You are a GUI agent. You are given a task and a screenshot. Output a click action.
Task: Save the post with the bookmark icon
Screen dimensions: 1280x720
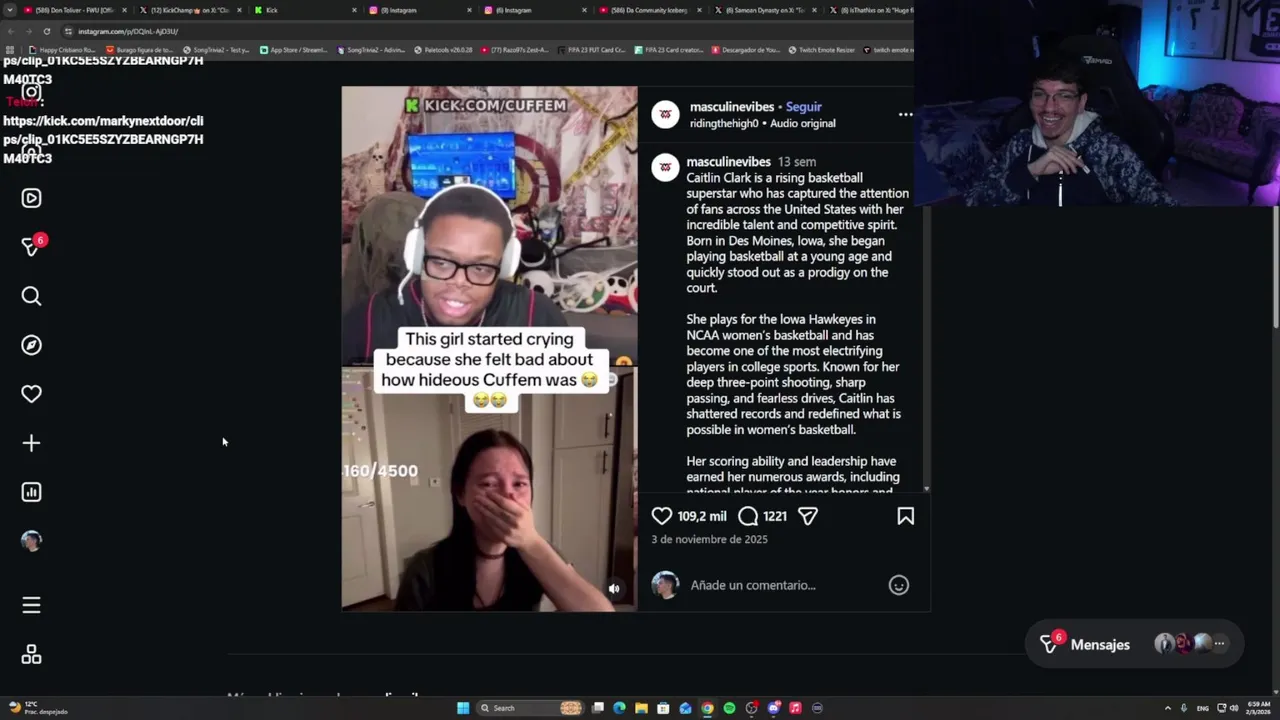tap(905, 516)
